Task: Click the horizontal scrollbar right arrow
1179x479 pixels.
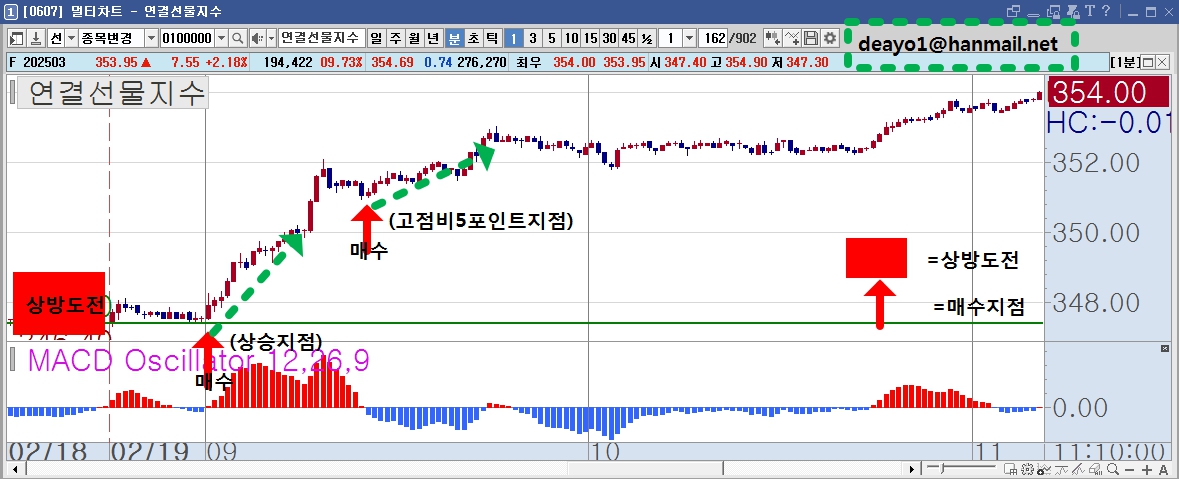Action: tap(911, 469)
